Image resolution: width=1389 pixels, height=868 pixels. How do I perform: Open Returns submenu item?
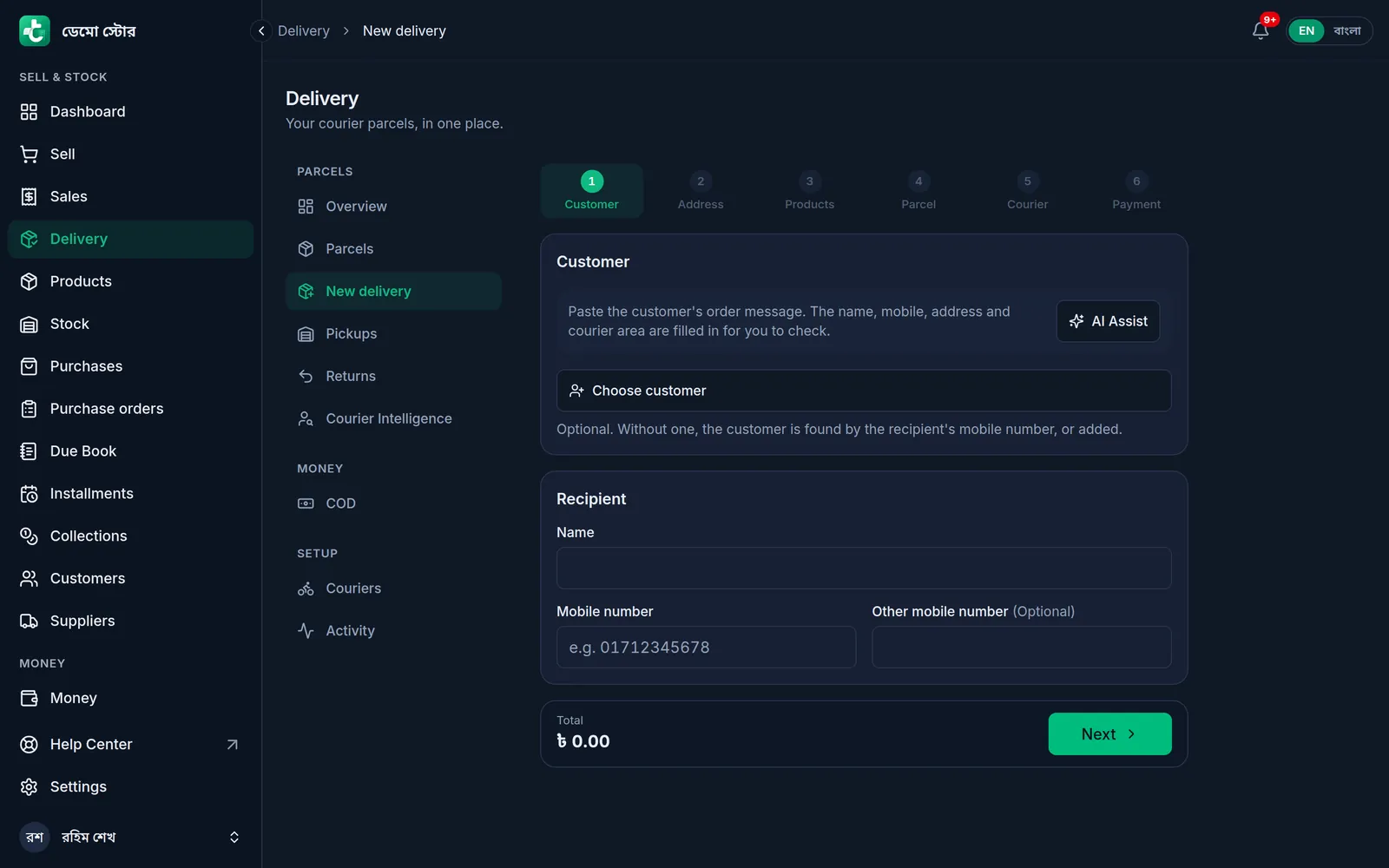pos(394,377)
